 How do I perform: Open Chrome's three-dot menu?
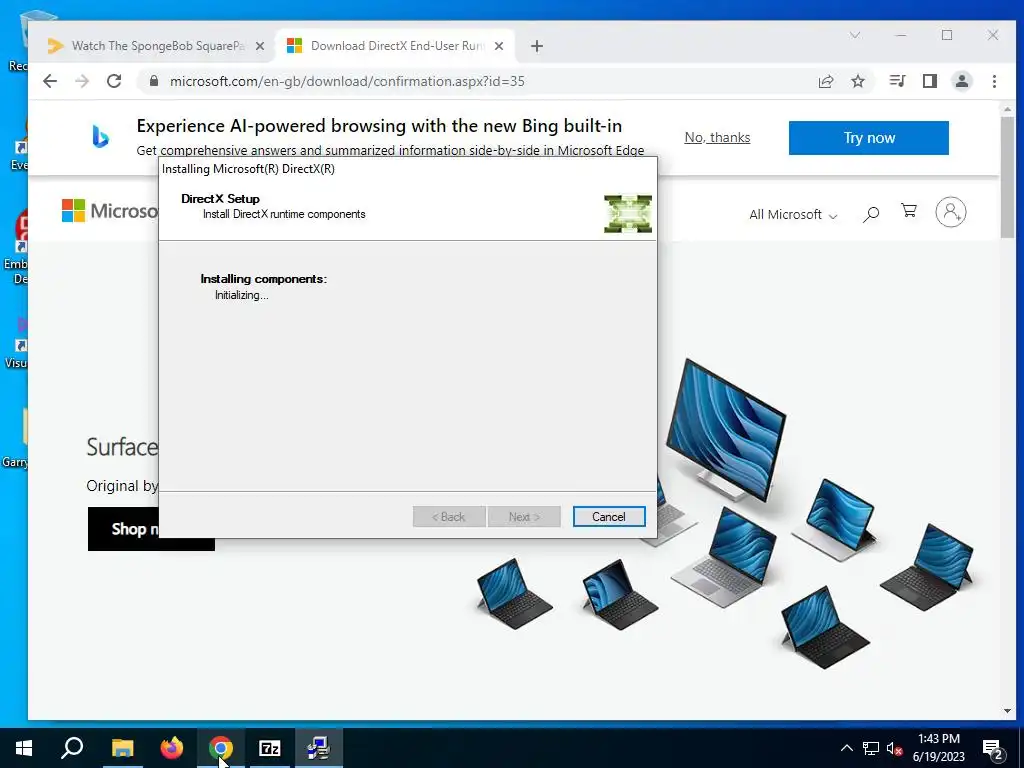[994, 81]
